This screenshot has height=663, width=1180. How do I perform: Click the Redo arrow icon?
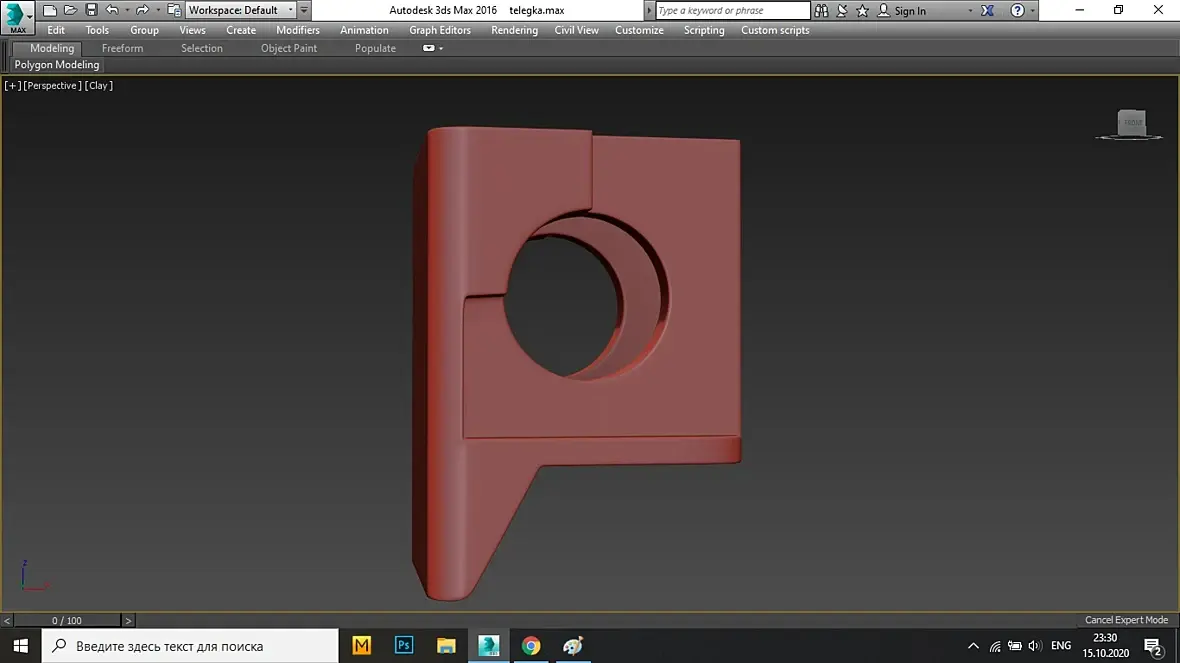[x=142, y=10]
